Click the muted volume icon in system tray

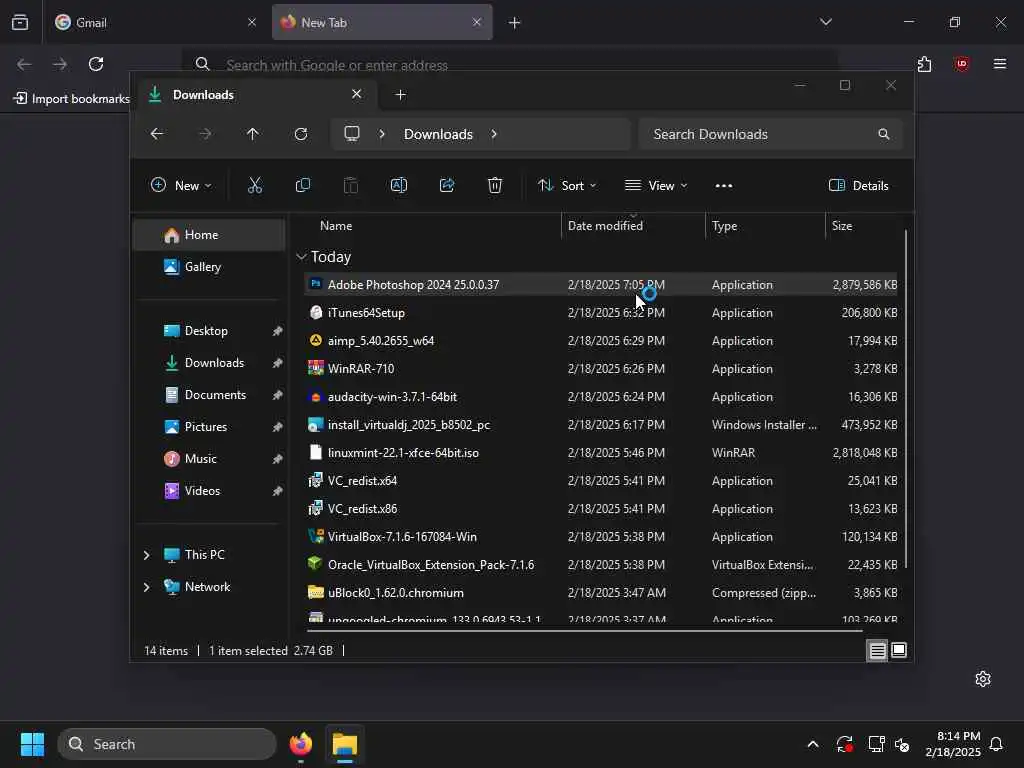click(x=903, y=744)
